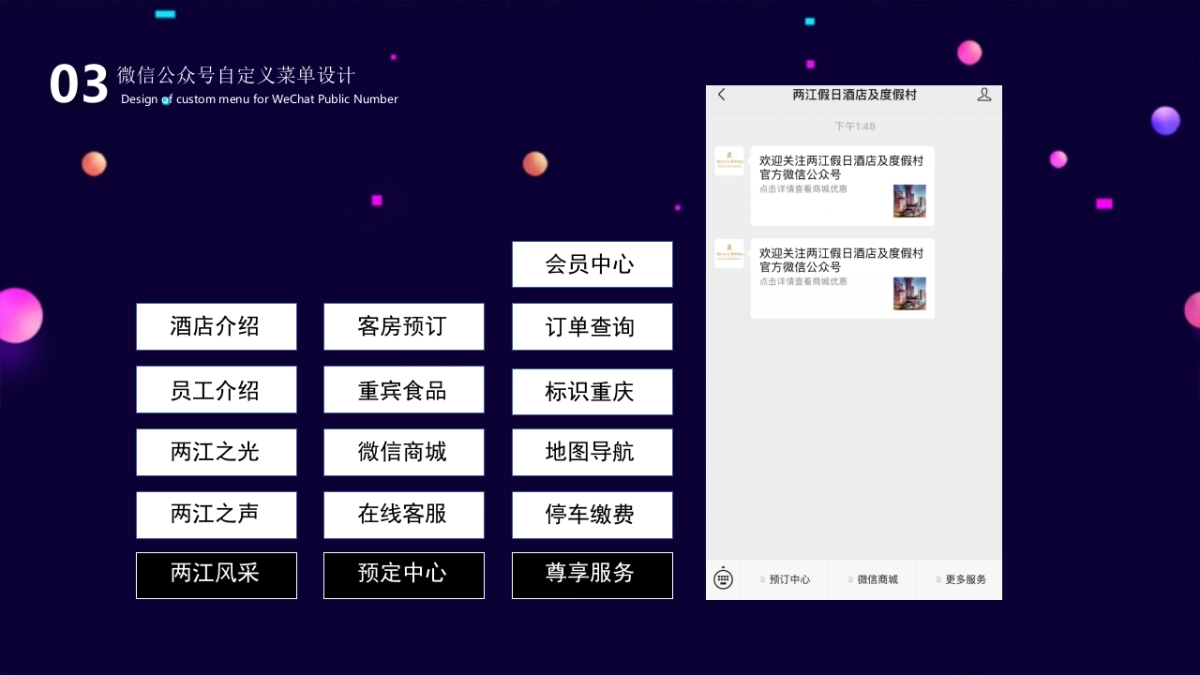Open the account profile icon at top right
The height and width of the screenshot is (675, 1200).
click(984, 94)
